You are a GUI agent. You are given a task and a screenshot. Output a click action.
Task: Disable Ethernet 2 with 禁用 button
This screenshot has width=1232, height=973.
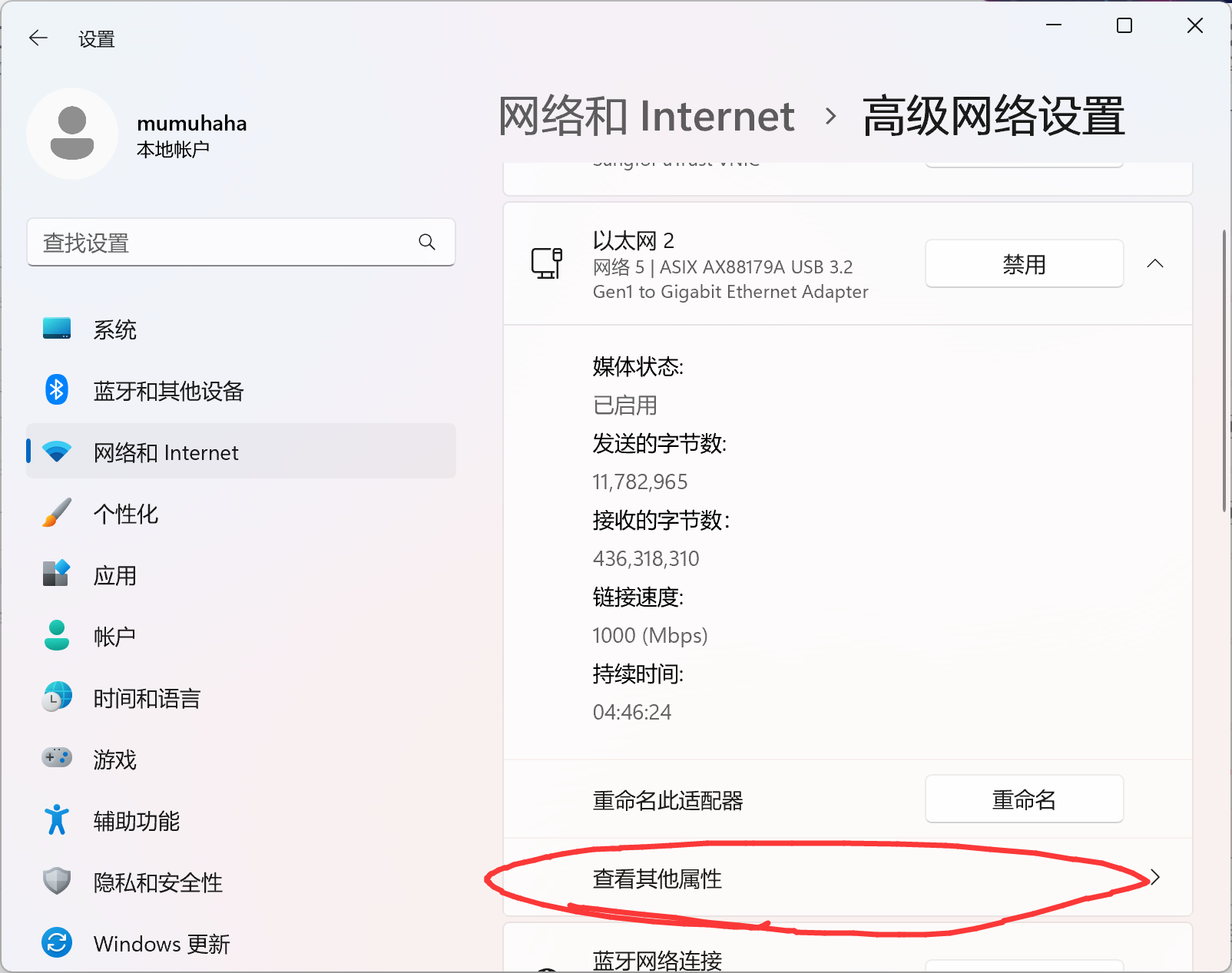click(1024, 264)
